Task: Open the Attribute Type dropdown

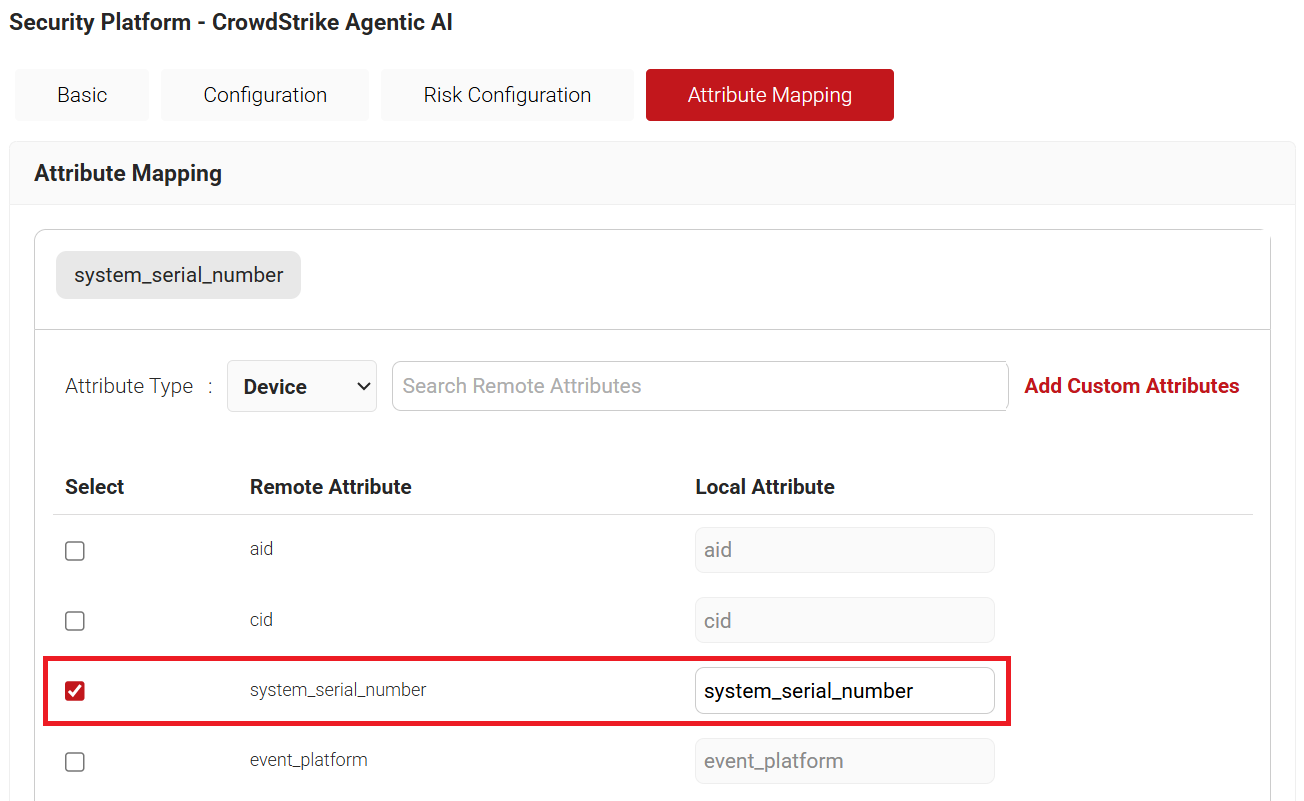Action: click(x=302, y=386)
